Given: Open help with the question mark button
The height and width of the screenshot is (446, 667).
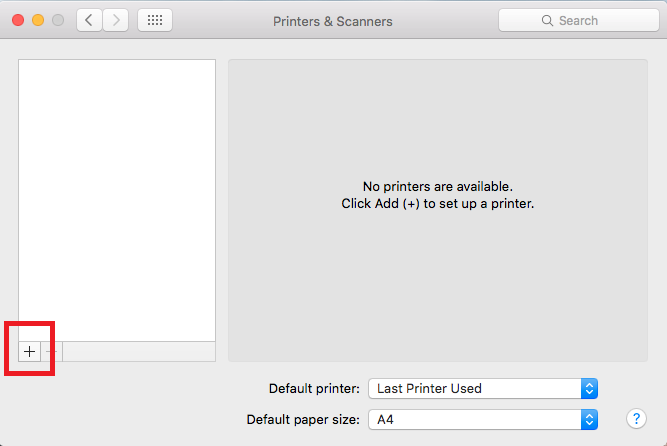Looking at the screenshot, I should click(636, 419).
